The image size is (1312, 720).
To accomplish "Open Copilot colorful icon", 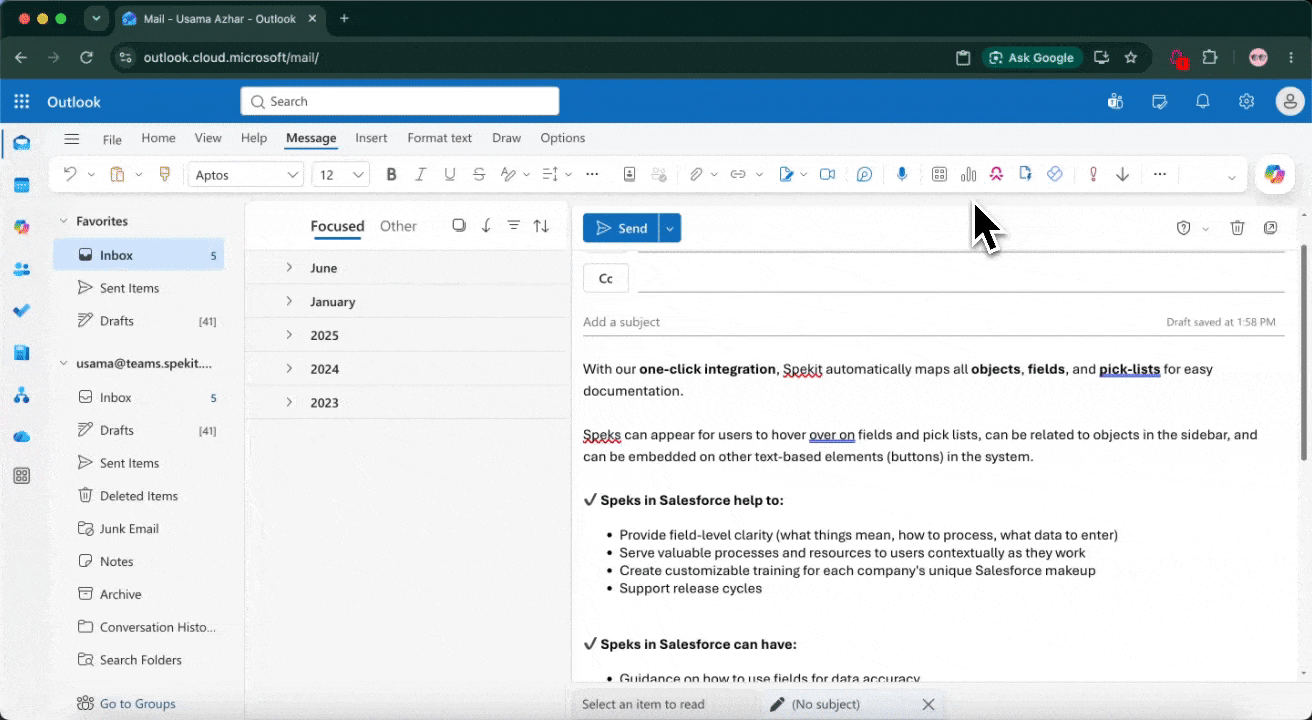I will (x=1274, y=174).
